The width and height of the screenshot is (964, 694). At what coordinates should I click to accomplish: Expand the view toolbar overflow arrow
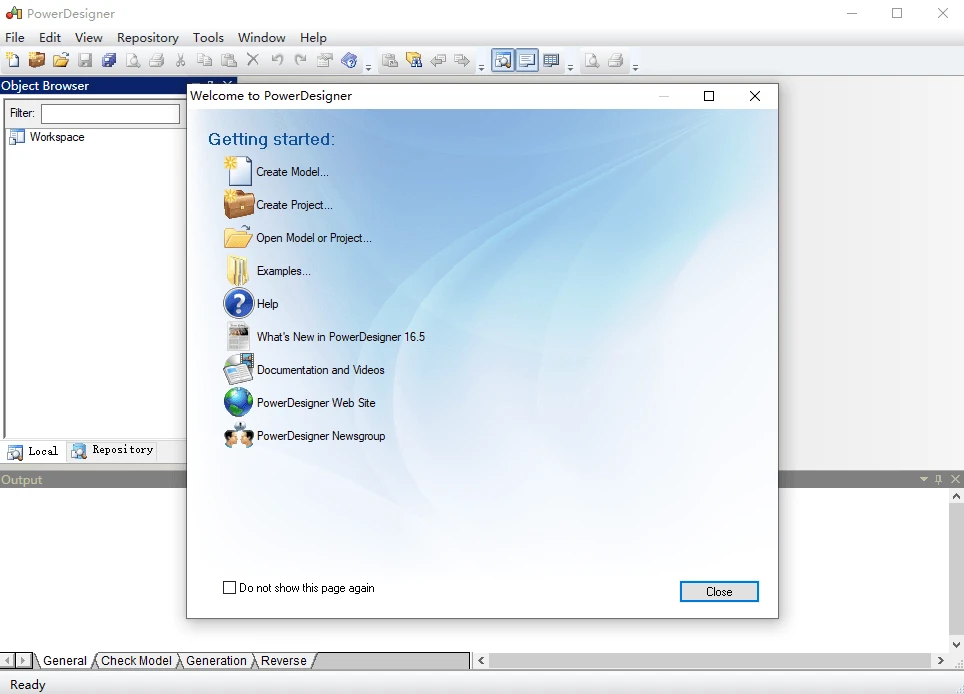coord(570,67)
